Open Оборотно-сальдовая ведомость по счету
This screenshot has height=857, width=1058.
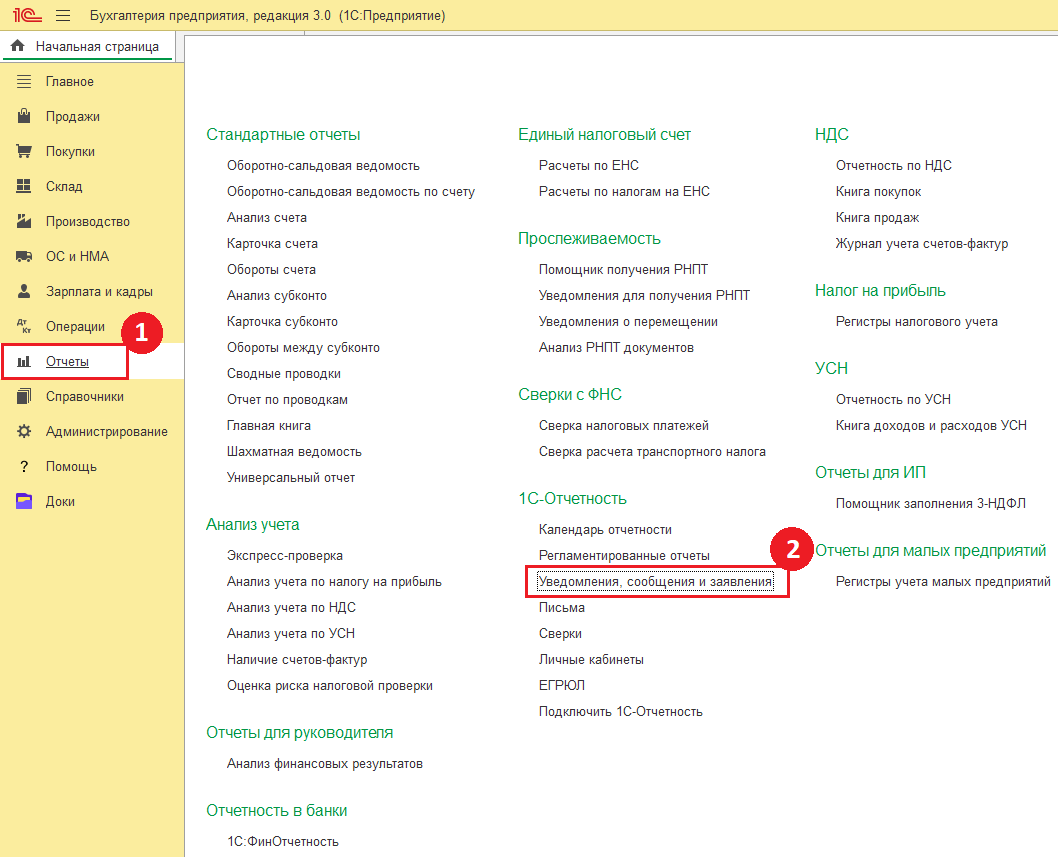click(x=351, y=192)
